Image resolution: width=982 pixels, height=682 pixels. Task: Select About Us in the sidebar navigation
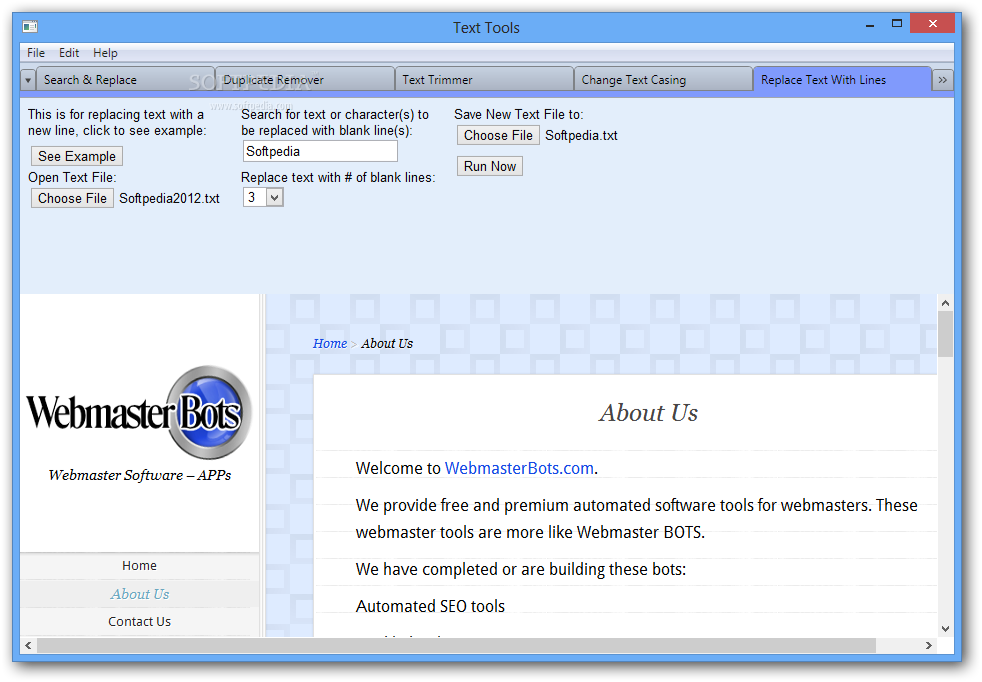pyautogui.click(x=140, y=594)
